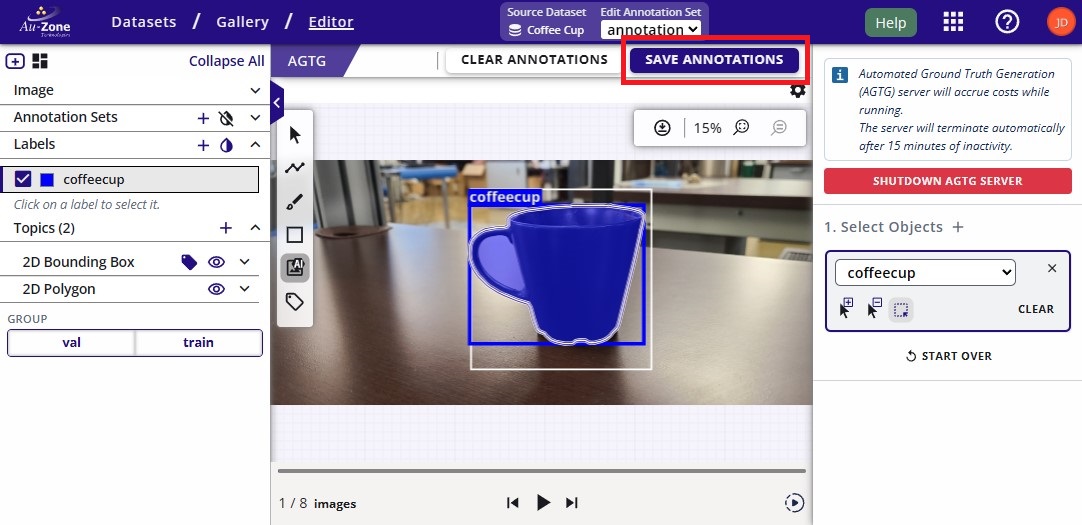Screen dimensions: 1082x525
Task: Jump to previous image
Action: pyautogui.click(x=512, y=503)
